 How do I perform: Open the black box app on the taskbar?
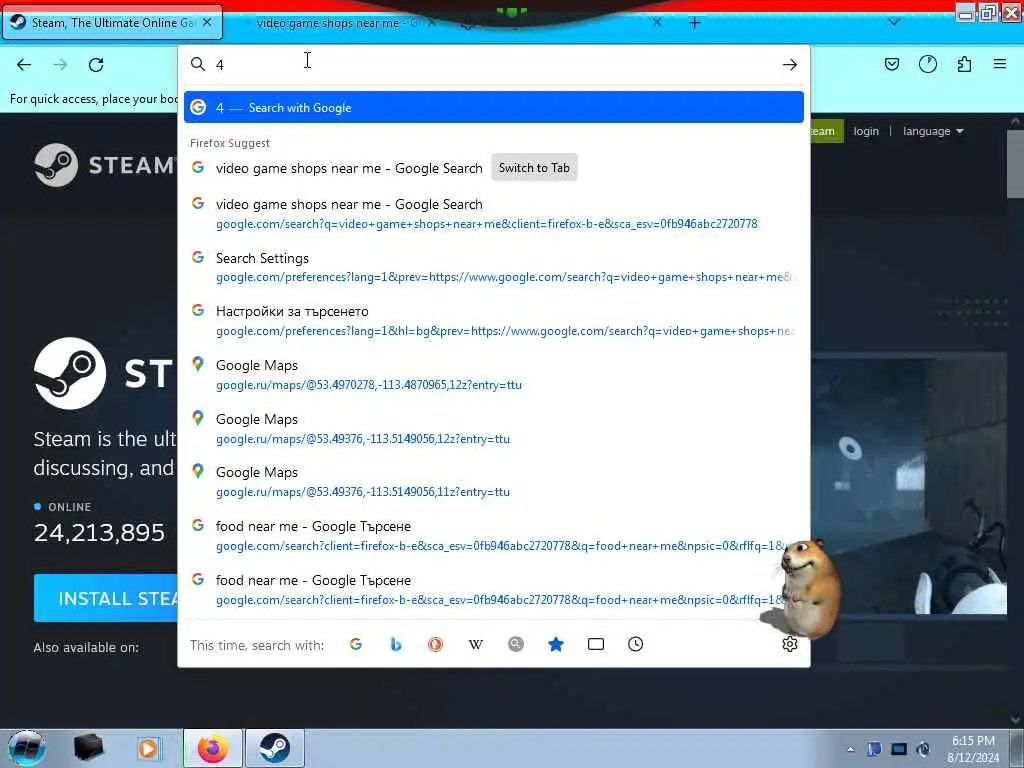[x=89, y=748]
